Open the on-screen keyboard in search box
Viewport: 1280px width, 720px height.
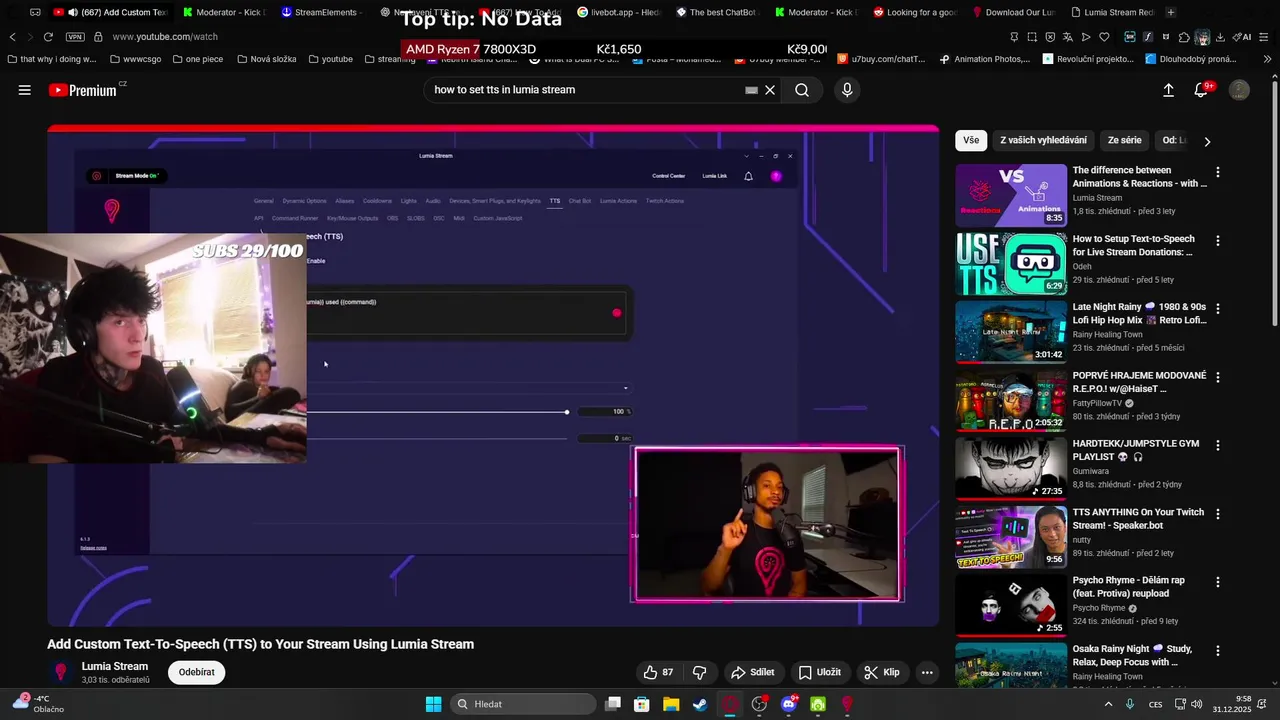click(x=751, y=90)
